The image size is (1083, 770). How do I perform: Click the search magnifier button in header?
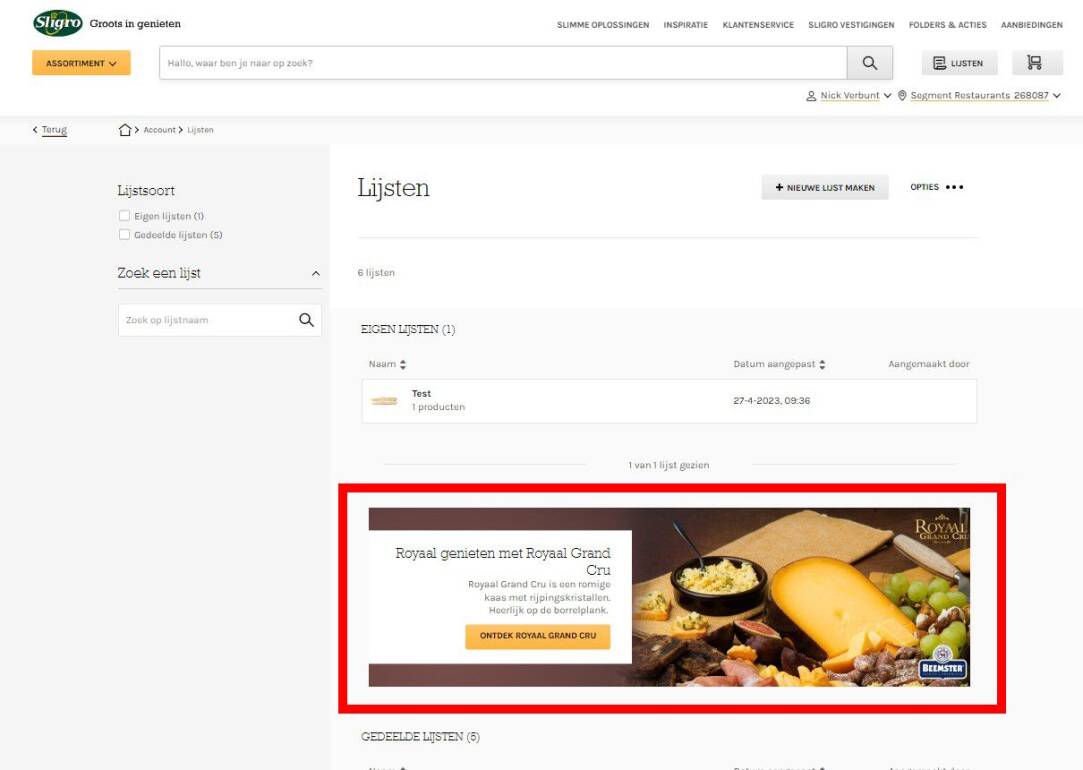(x=870, y=63)
